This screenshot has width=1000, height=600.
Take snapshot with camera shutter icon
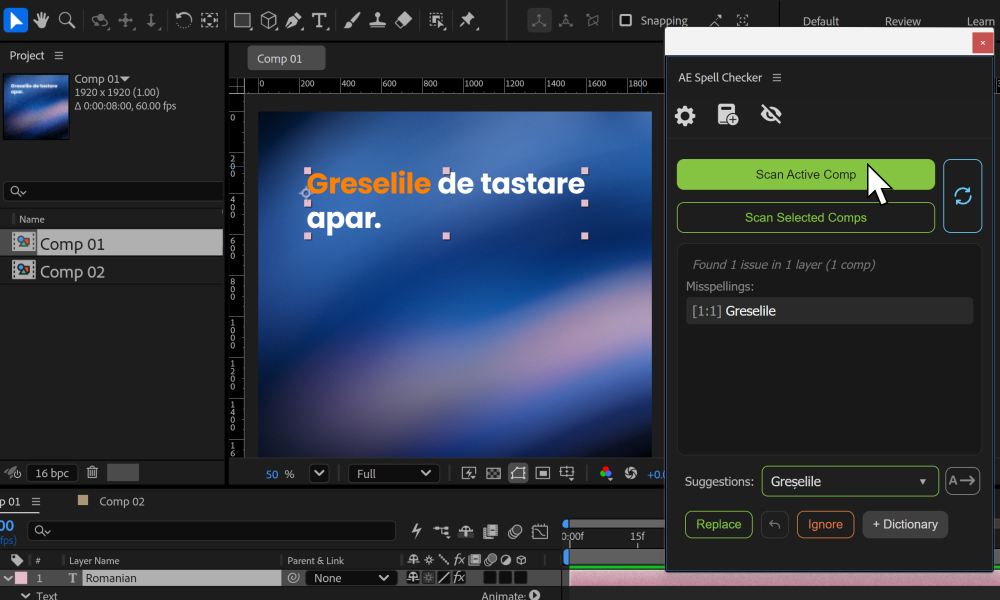631,473
